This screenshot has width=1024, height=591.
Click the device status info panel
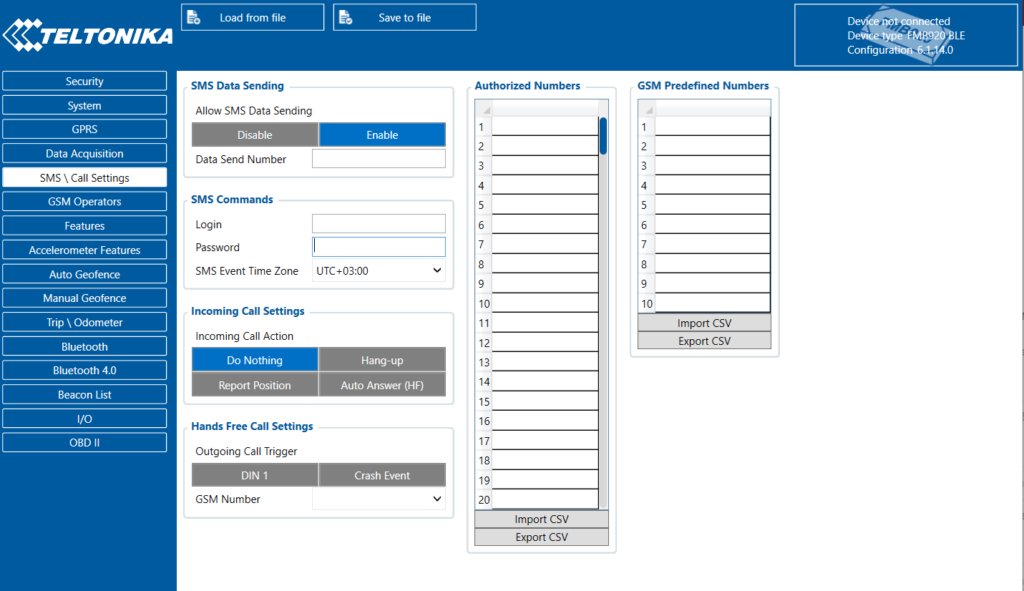(x=906, y=35)
